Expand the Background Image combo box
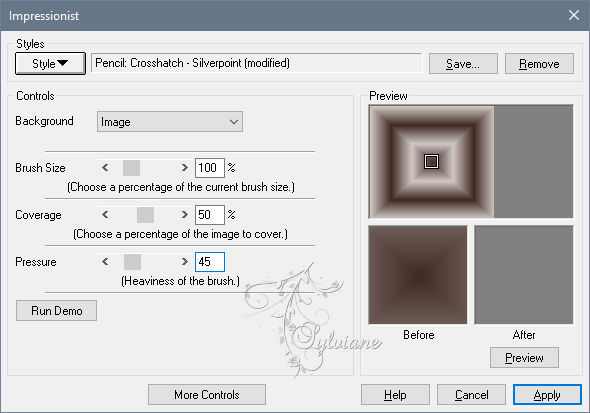This screenshot has width=590, height=413. 170,122
